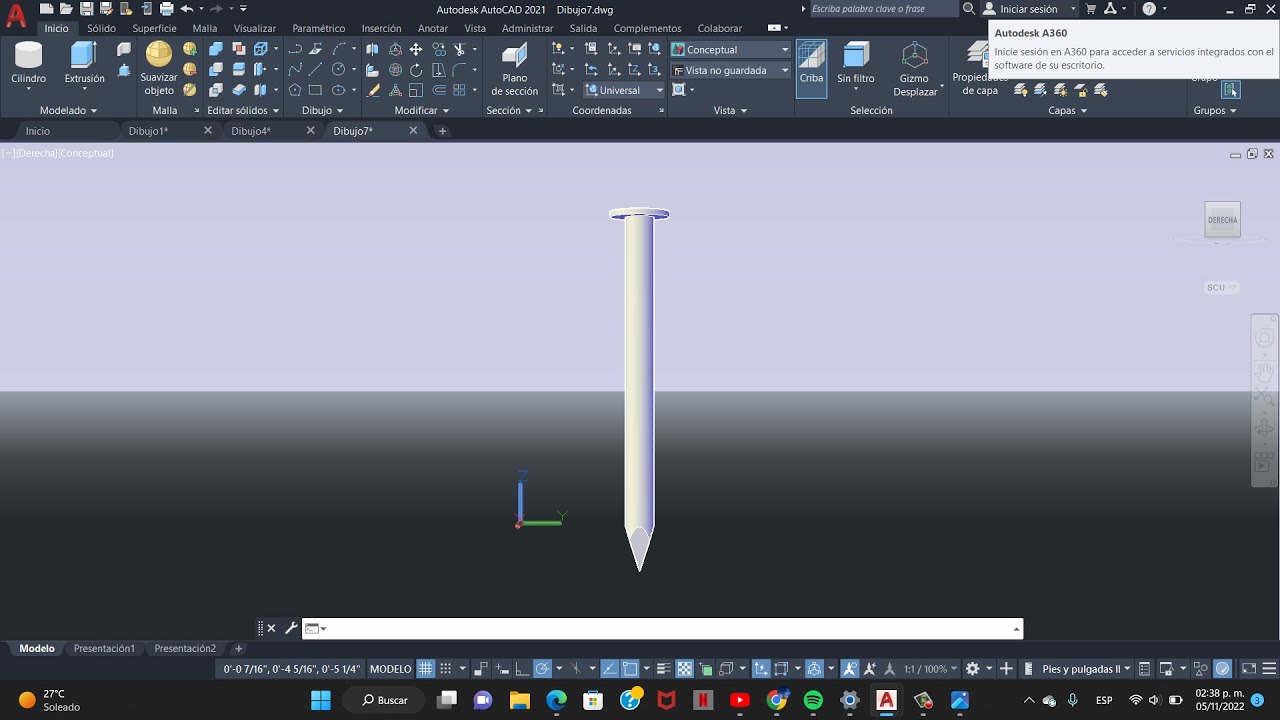This screenshot has width=1280, height=720.
Task: Click the Suavizar objeto mesh tool
Action: [x=159, y=68]
